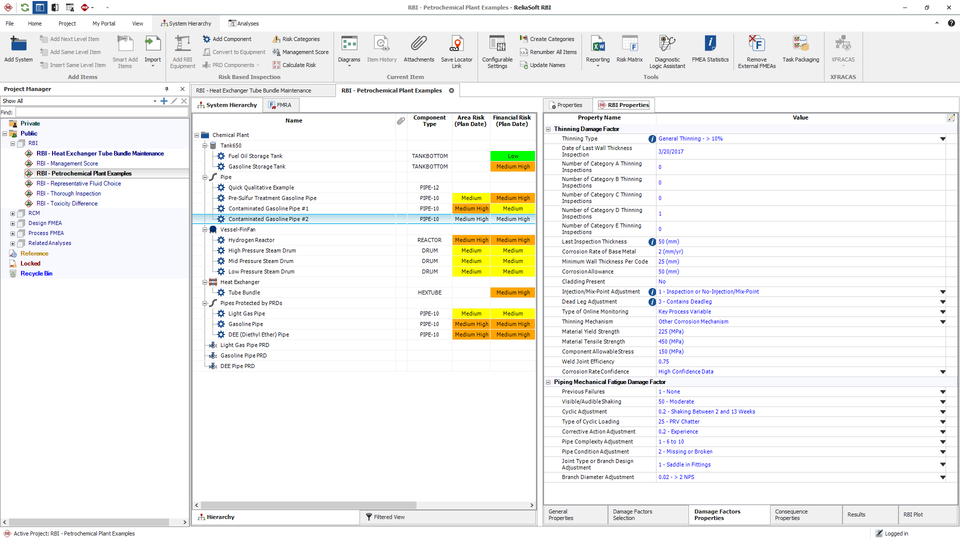This screenshot has height=540, width=960.
Task: Click the Save Locator Link icon
Action: click(456, 51)
